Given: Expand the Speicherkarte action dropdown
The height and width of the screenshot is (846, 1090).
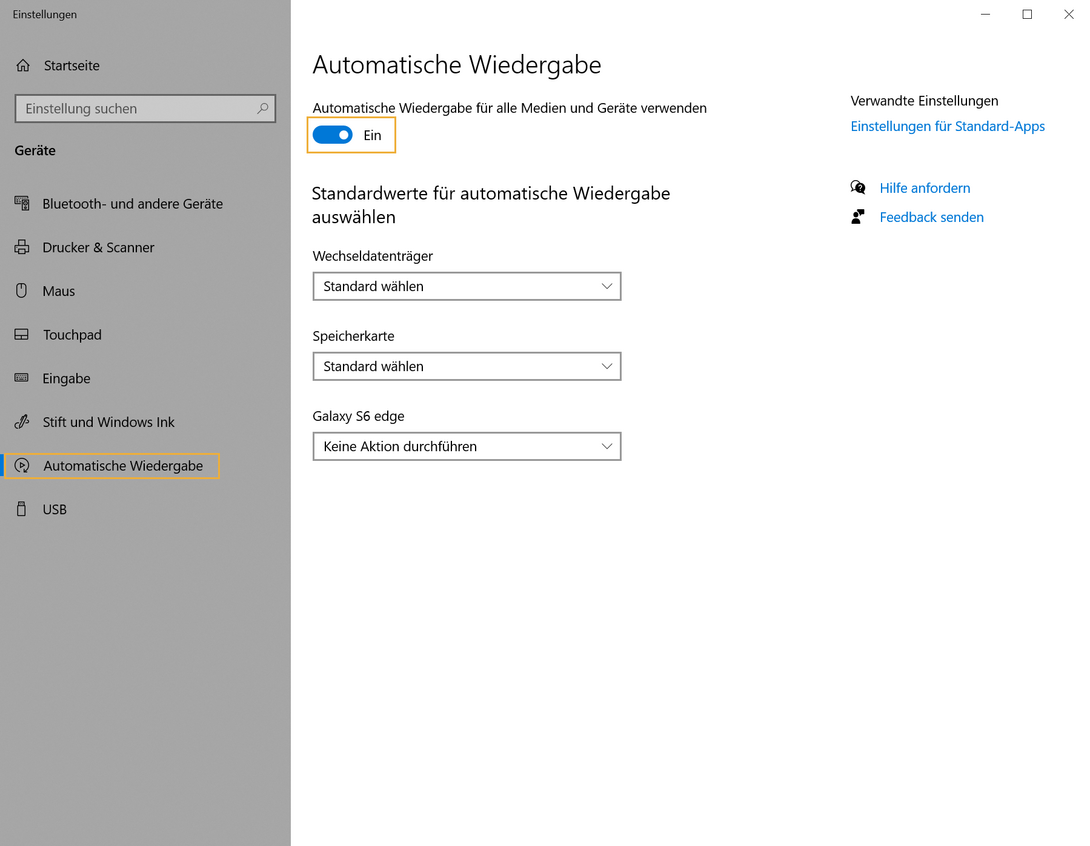Looking at the screenshot, I should [x=467, y=366].
